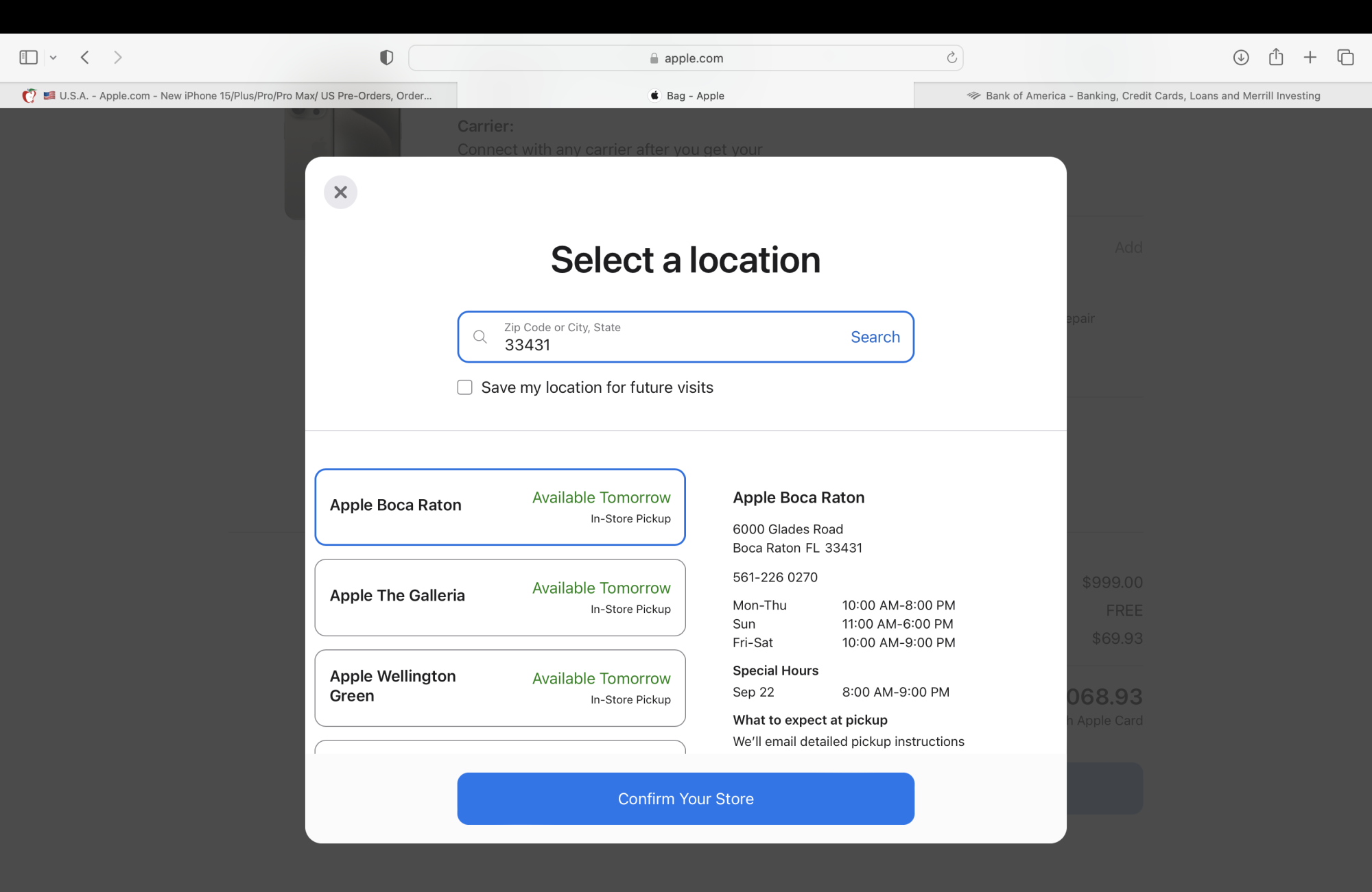Click the download icon in toolbar

1240,57
